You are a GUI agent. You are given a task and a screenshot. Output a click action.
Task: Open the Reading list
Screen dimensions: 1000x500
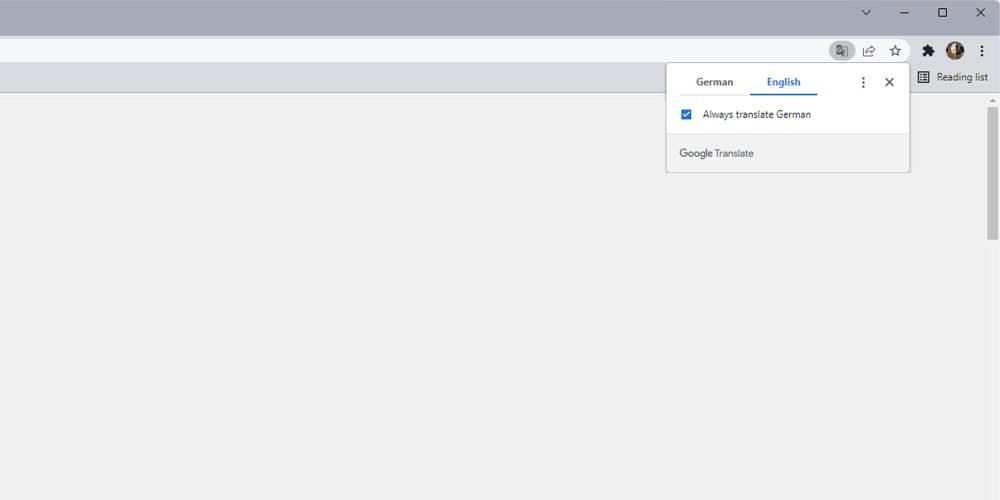[x=953, y=77]
